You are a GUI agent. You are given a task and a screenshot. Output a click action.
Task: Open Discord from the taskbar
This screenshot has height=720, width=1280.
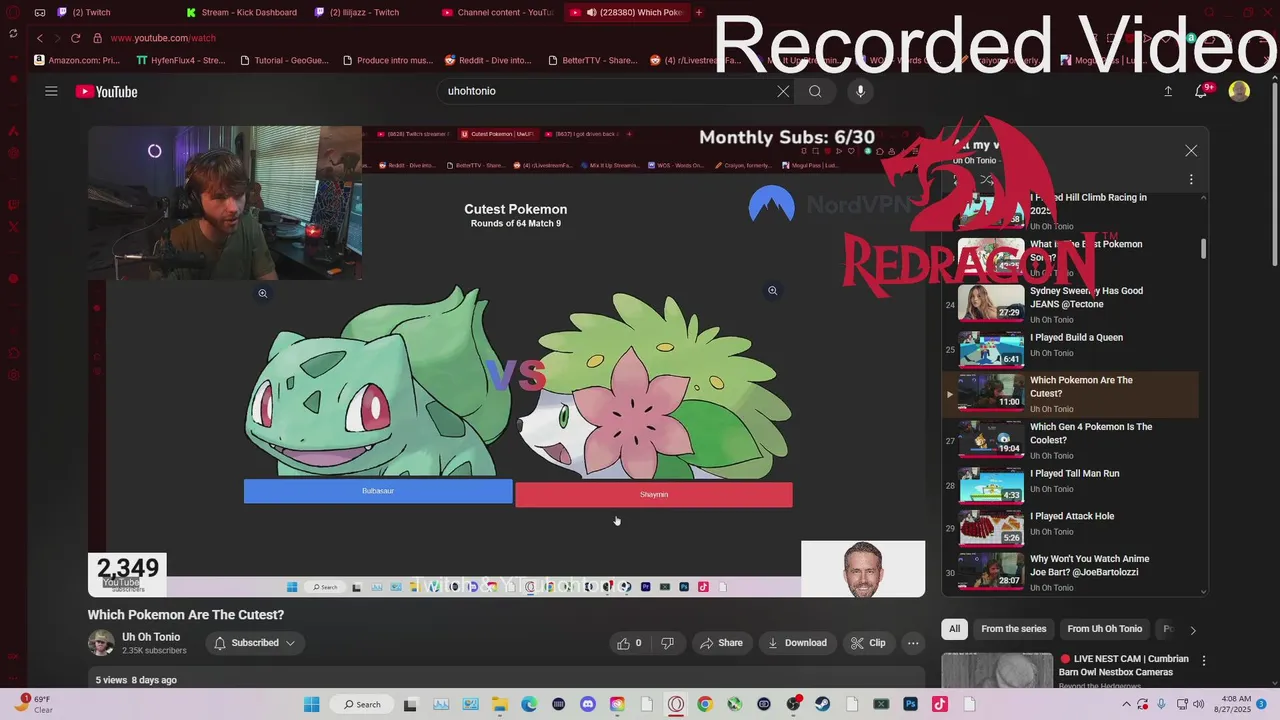[588, 704]
